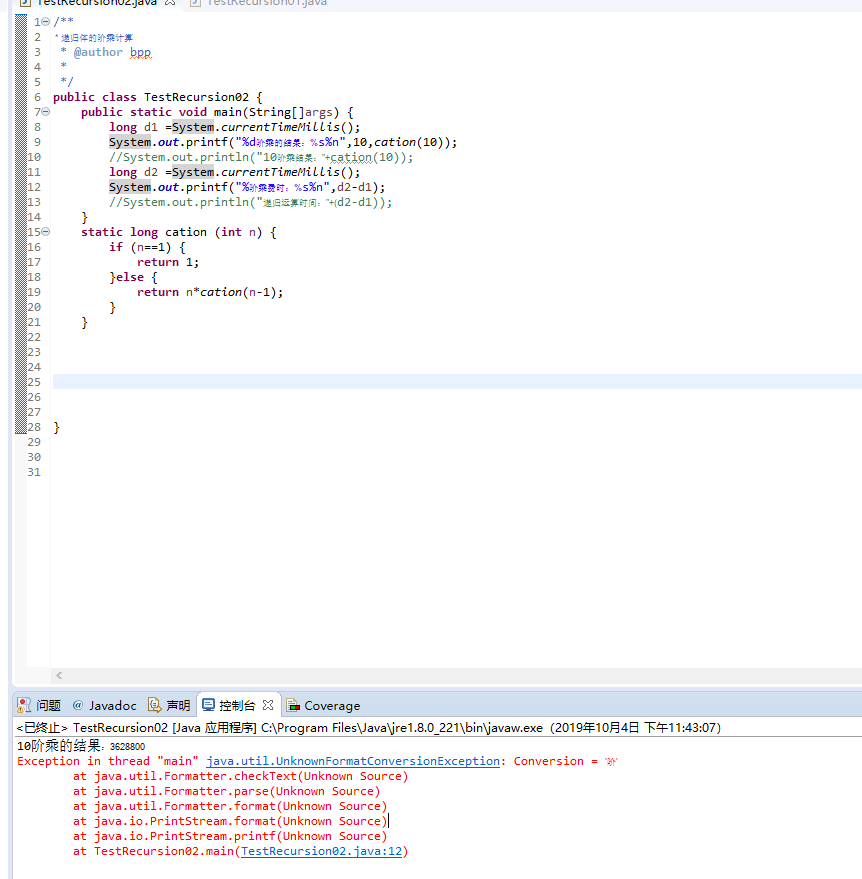This screenshot has width=862, height=879.
Task: Open the java.util.UnknownFormatConversionException link
Action: (353, 761)
